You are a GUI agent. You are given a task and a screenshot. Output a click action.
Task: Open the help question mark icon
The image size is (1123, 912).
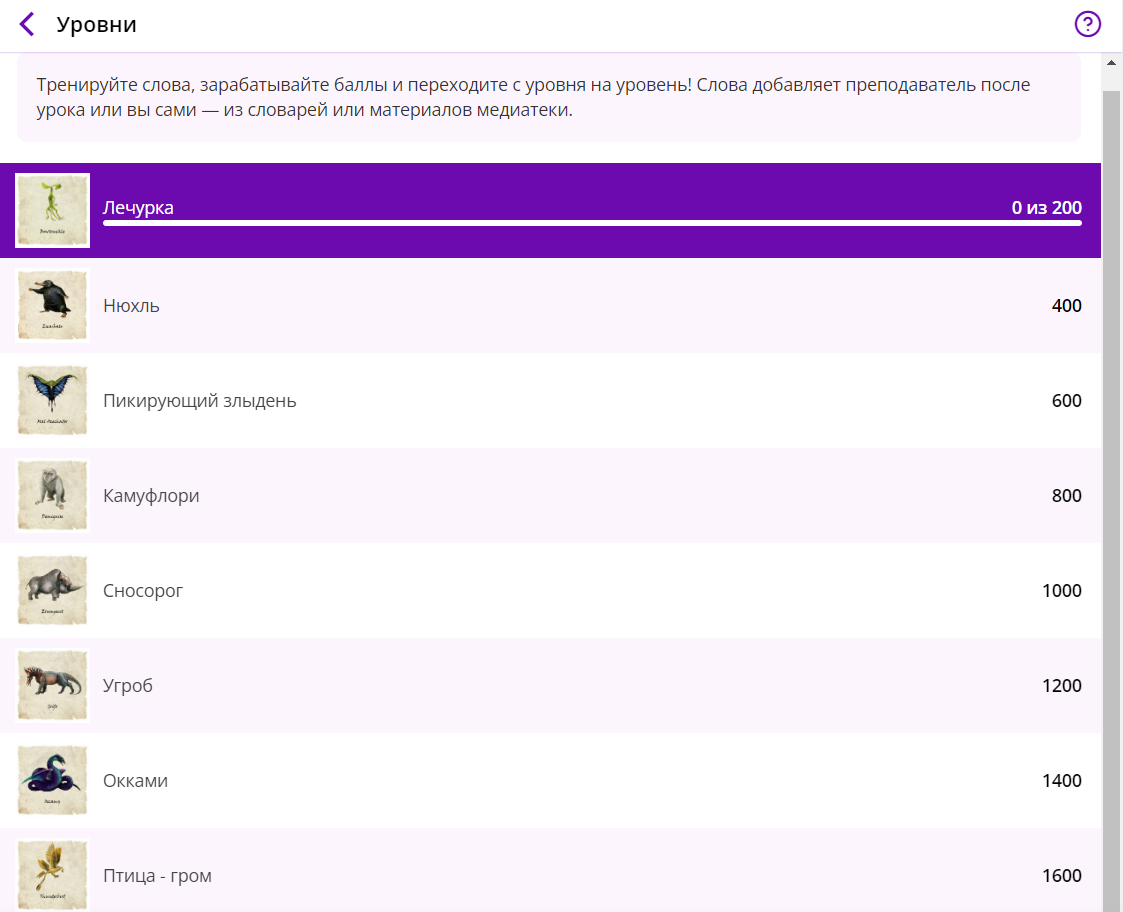(x=1087, y=24)
